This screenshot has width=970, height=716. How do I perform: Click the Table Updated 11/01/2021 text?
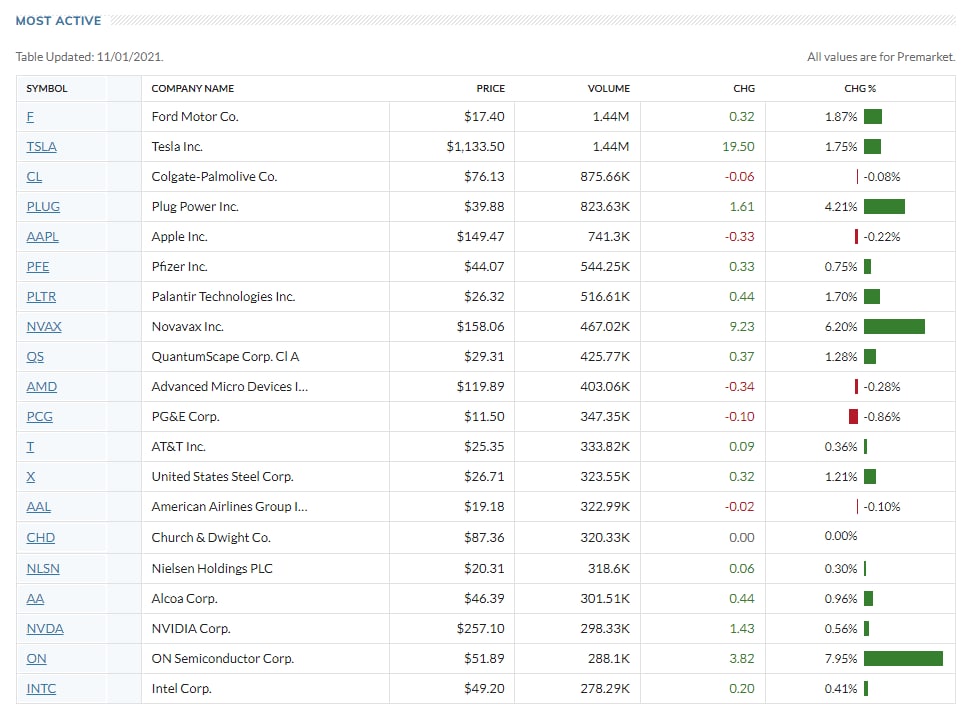tap(90, 57)
